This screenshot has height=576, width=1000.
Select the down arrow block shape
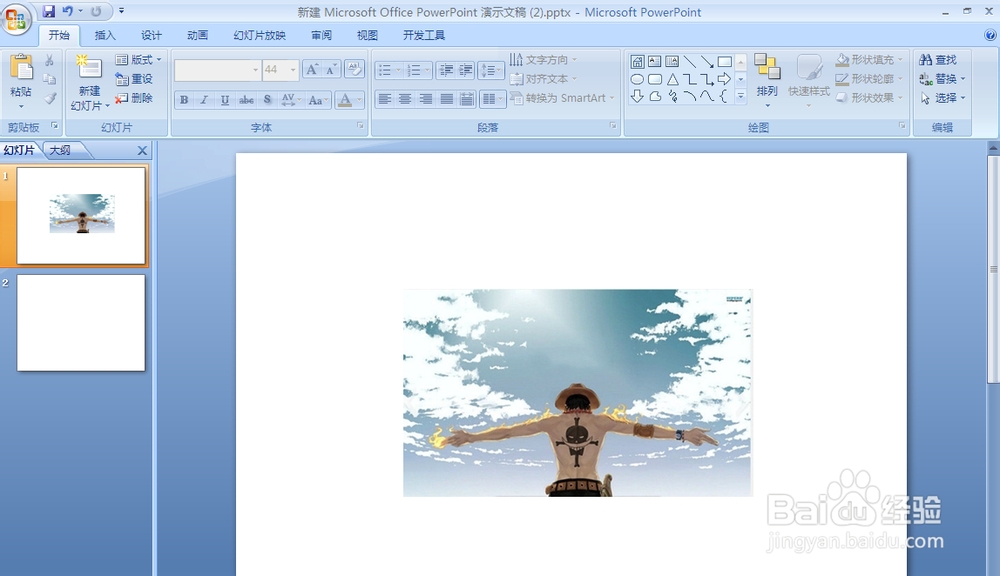click(x=637, y=96)
